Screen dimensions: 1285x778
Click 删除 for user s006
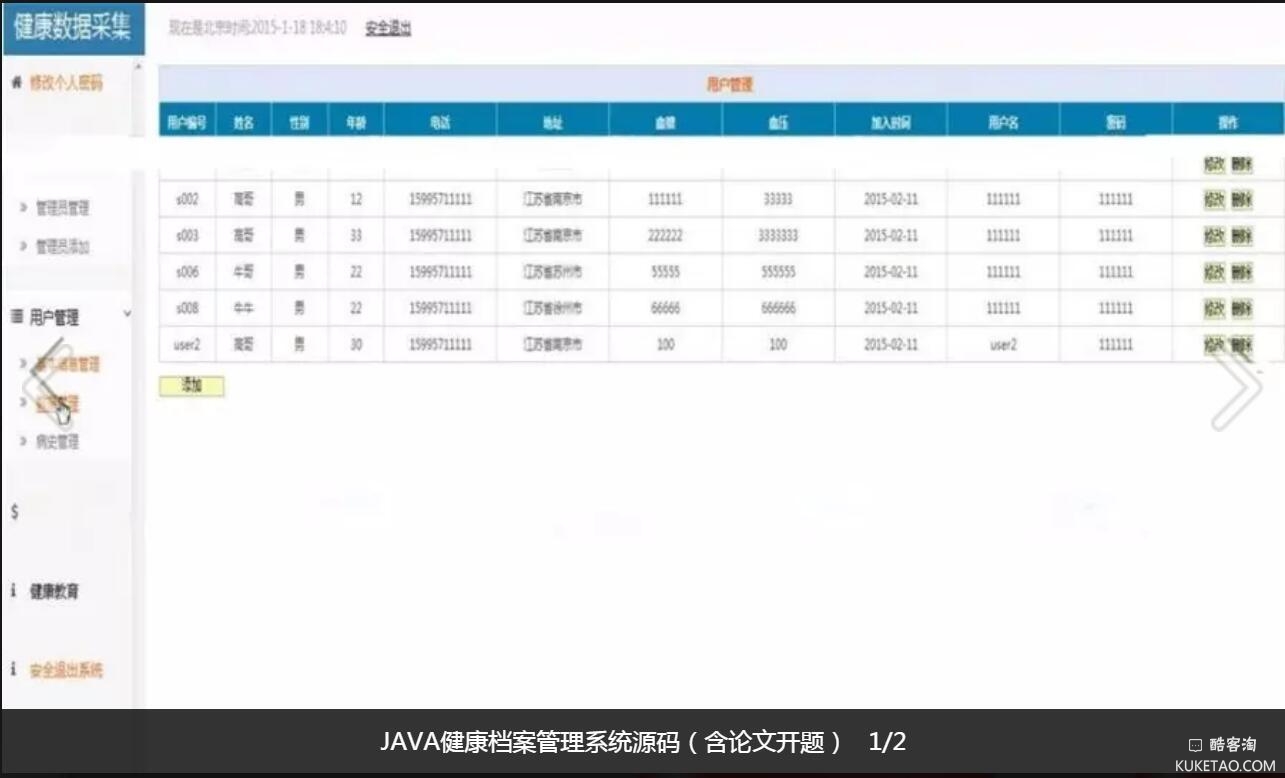1242,272
